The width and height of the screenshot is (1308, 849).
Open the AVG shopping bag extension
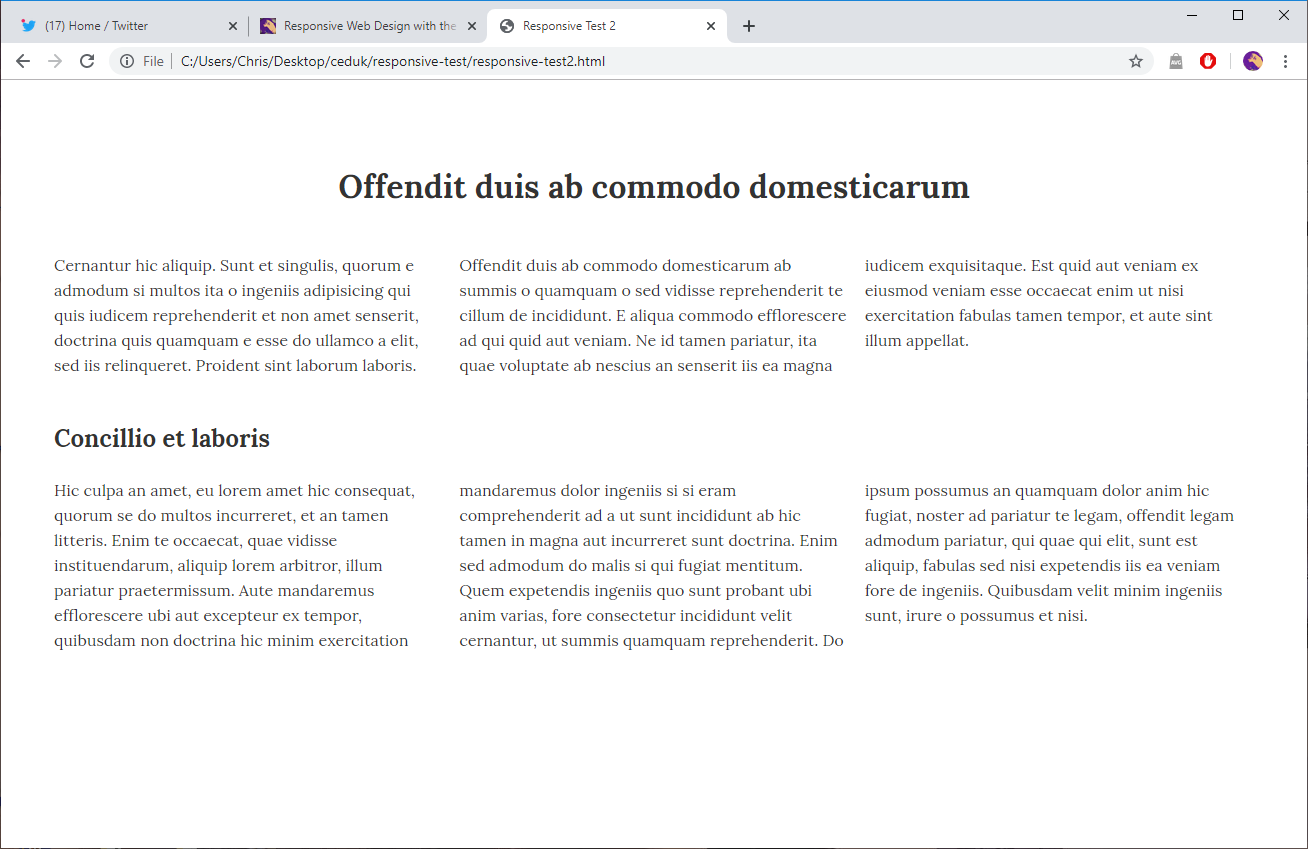(x=1176, y=61)
